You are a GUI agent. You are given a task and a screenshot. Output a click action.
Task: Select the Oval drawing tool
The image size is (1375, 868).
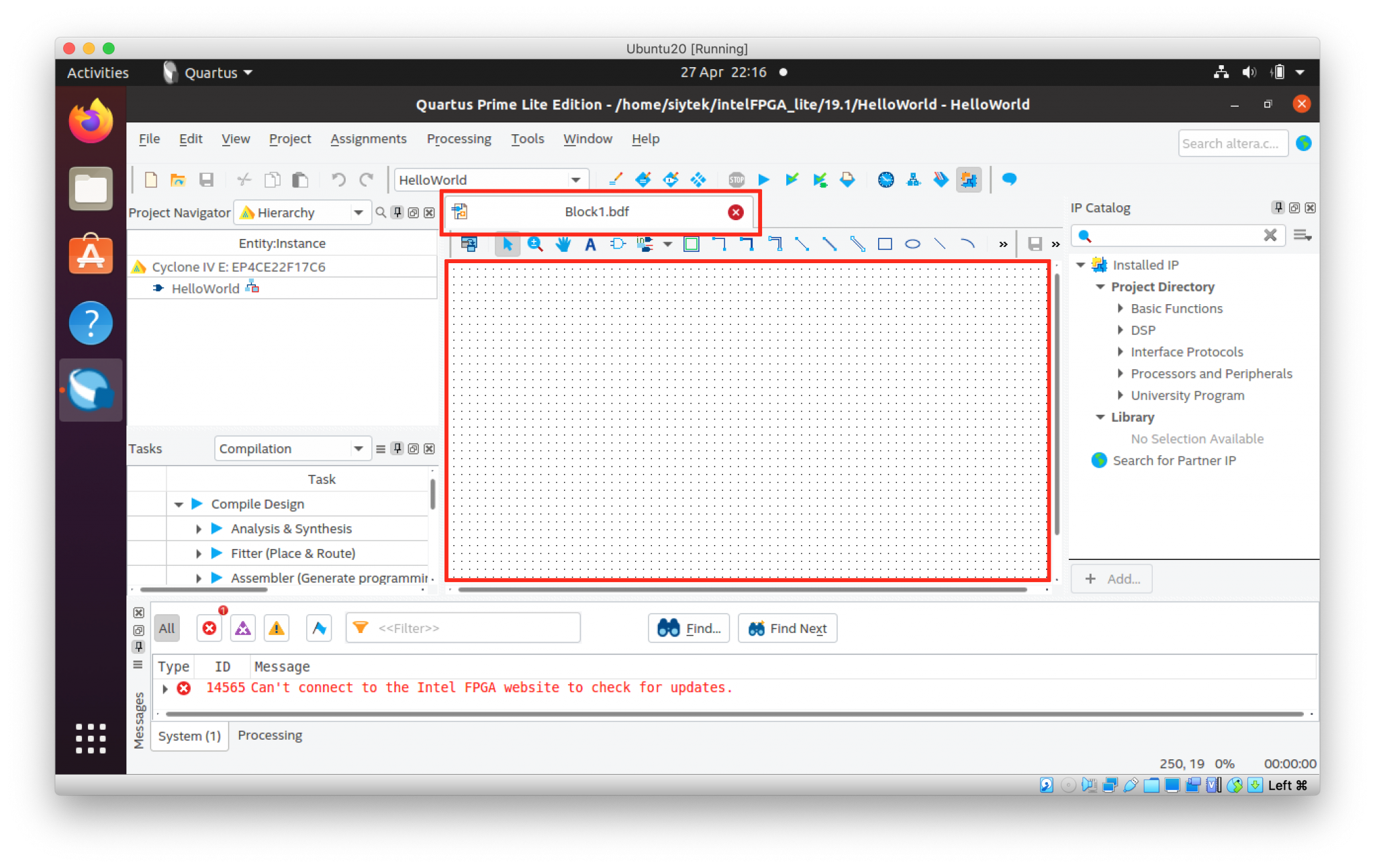pyautogui.click(x=912, y=244)
